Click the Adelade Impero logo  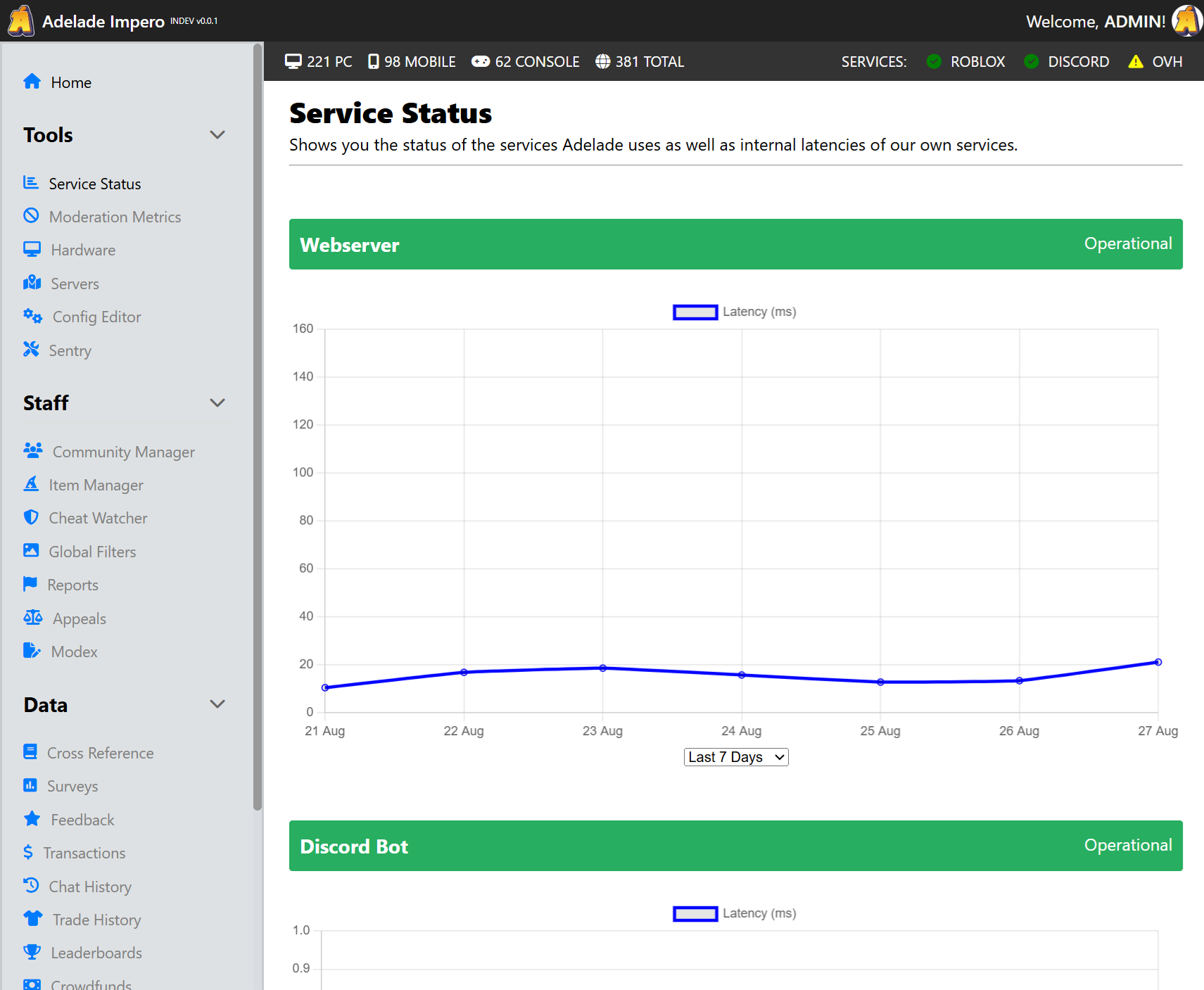[x=20, y=20]
